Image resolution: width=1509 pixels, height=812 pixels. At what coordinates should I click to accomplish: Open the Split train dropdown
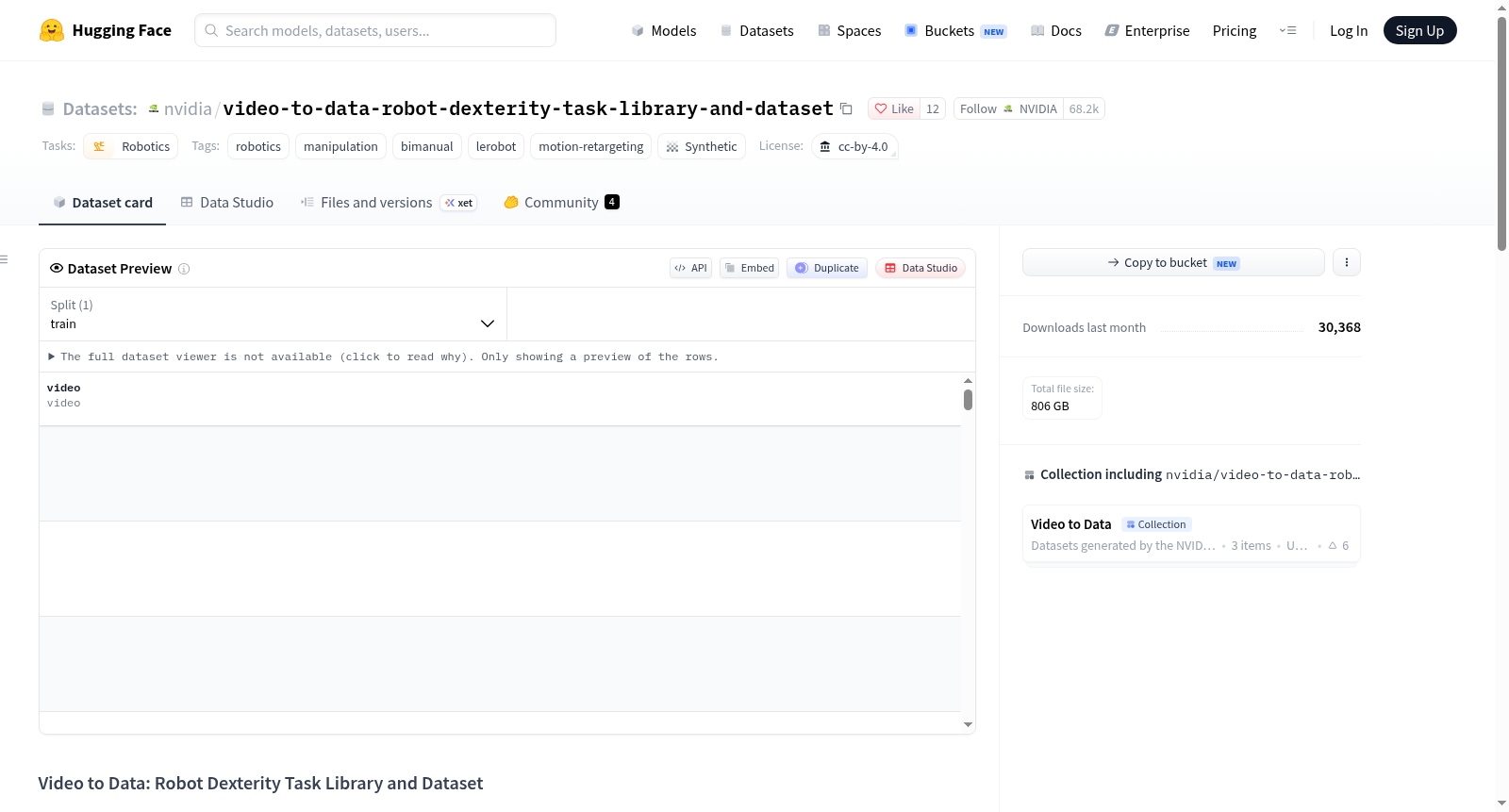tap(273, 314)
